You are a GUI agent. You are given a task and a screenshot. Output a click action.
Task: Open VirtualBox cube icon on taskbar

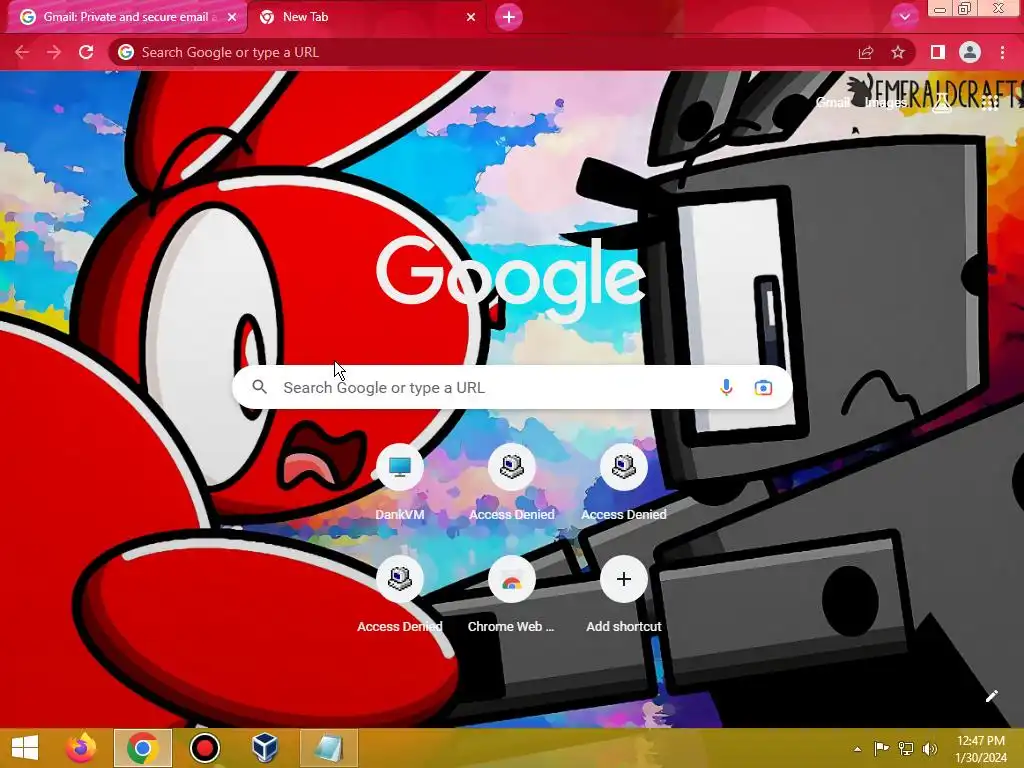[x=265, y=748]
